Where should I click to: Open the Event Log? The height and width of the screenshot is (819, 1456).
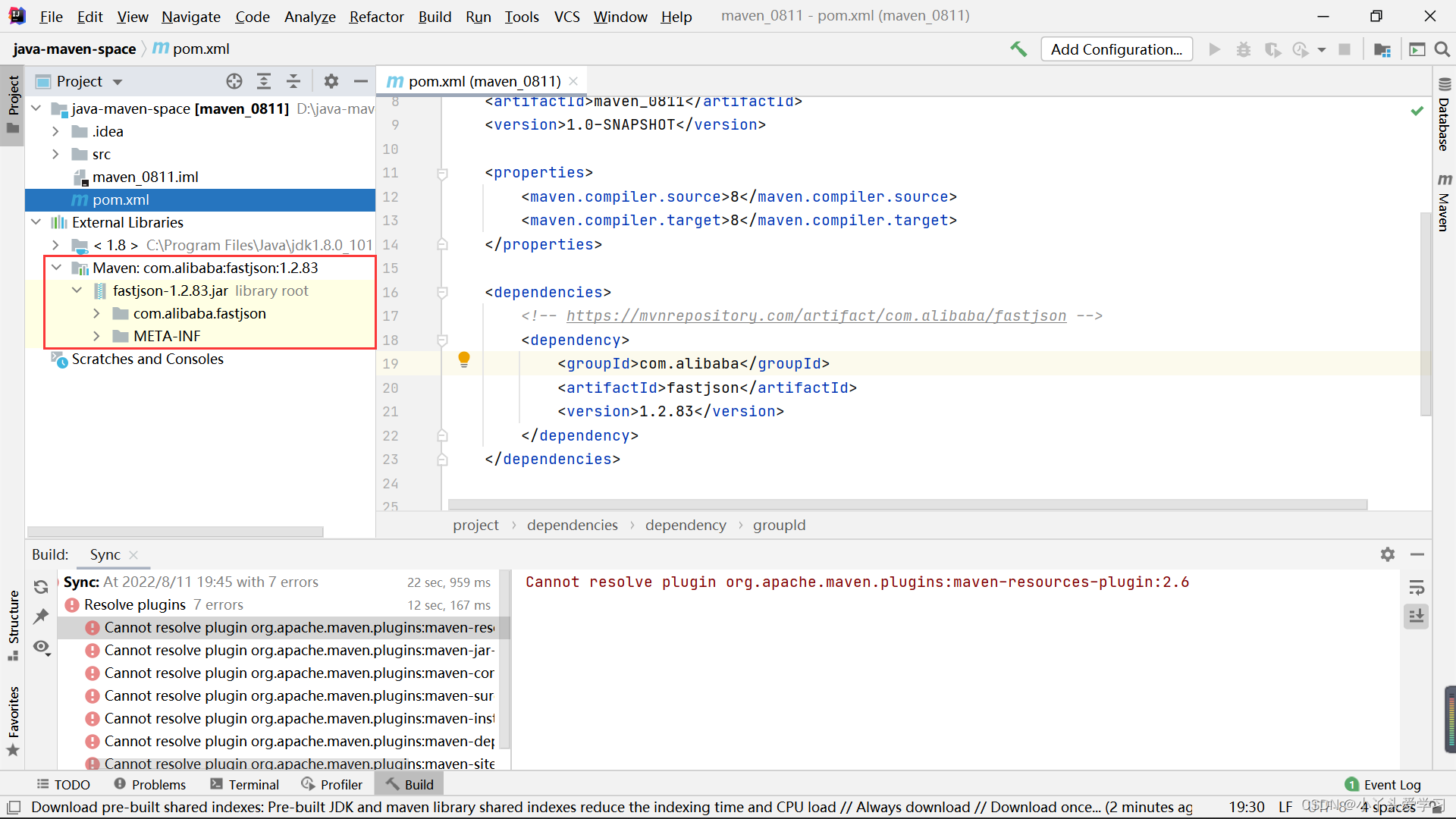1383,784
